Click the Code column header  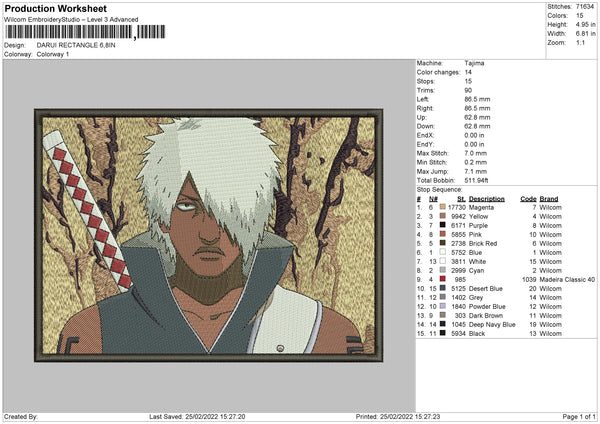pyautogui.click(x=529, y=198)
